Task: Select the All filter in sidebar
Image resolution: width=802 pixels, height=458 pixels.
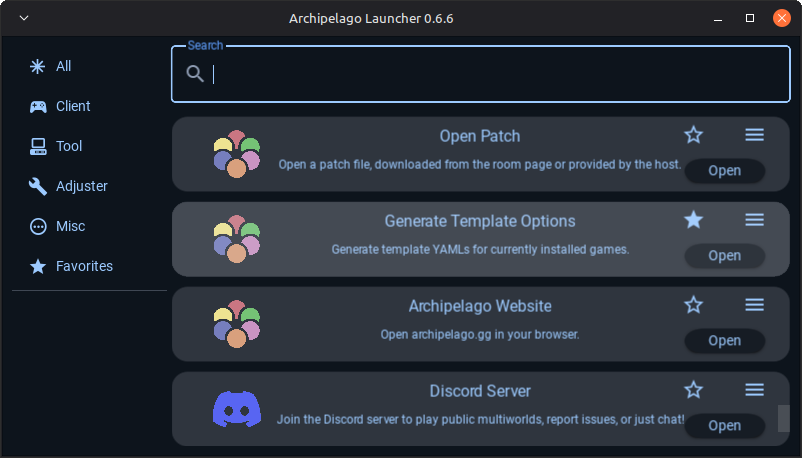Action: [x=51, y=66]
